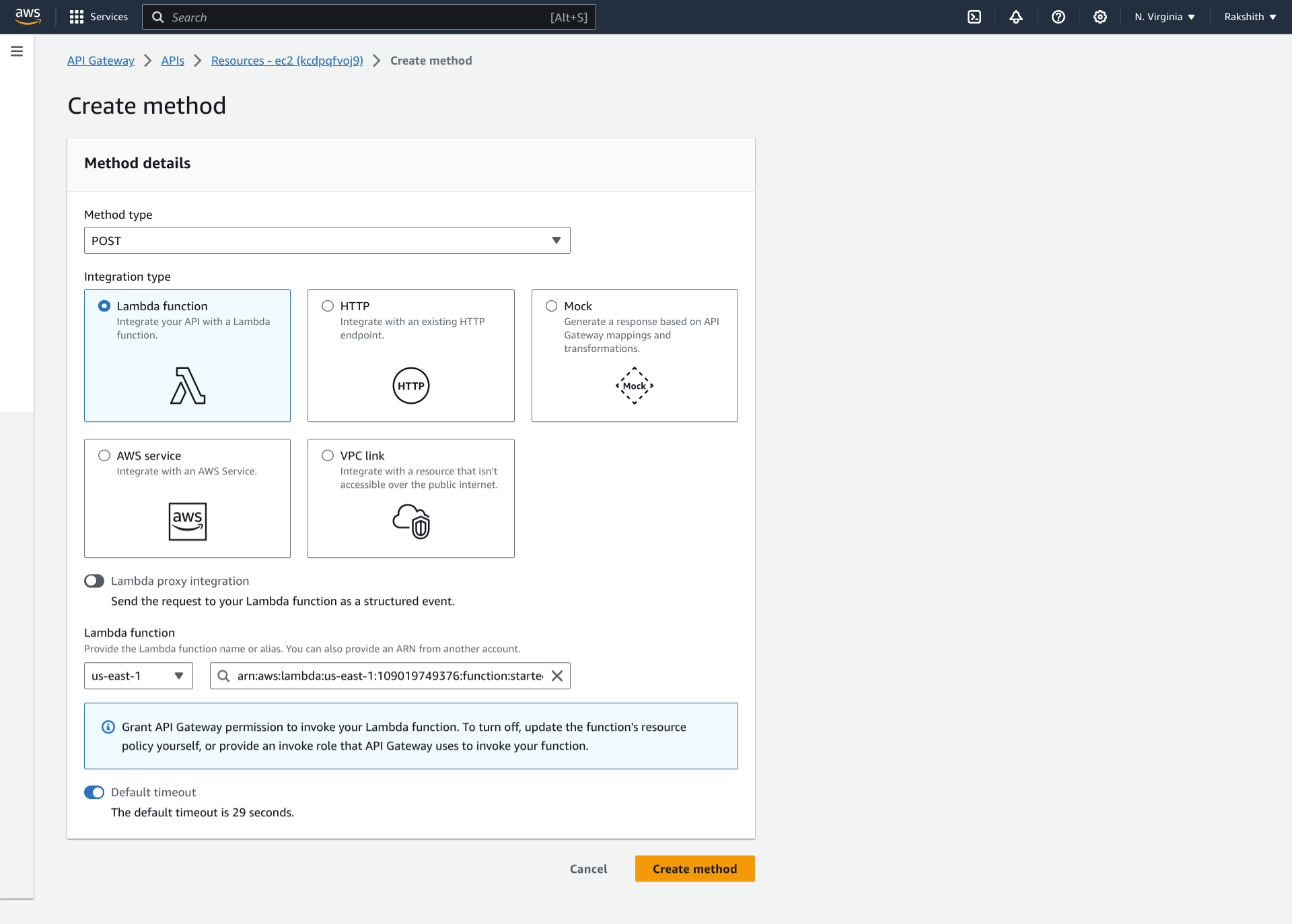
Task: Click the info icon in the permission notice
Action: [x=108, y=727]
